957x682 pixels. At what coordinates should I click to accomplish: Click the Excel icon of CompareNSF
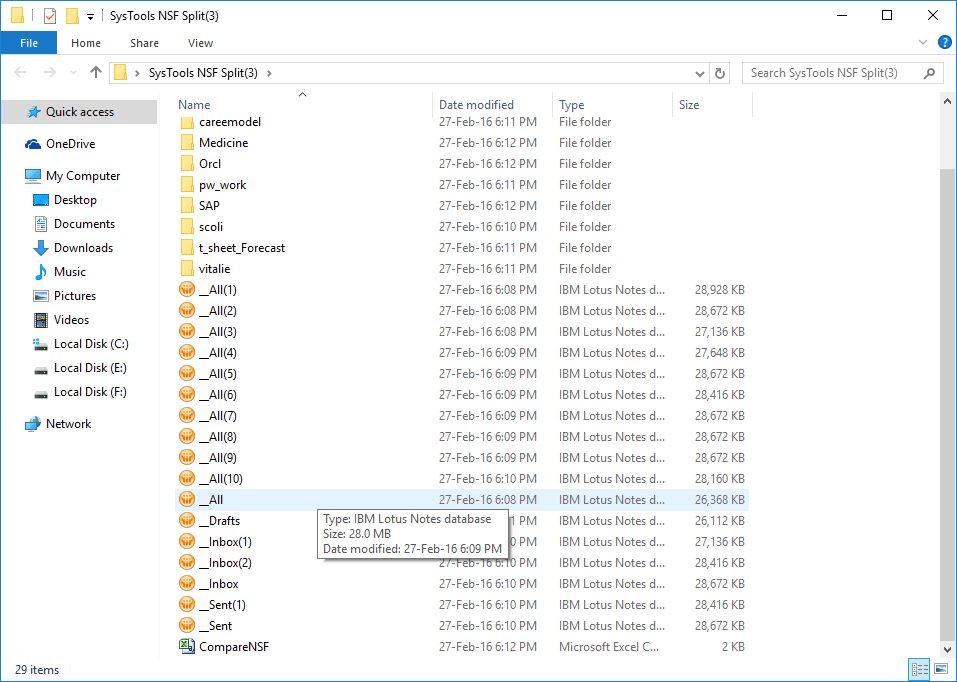pyautogui.click(x=187, y=647)
